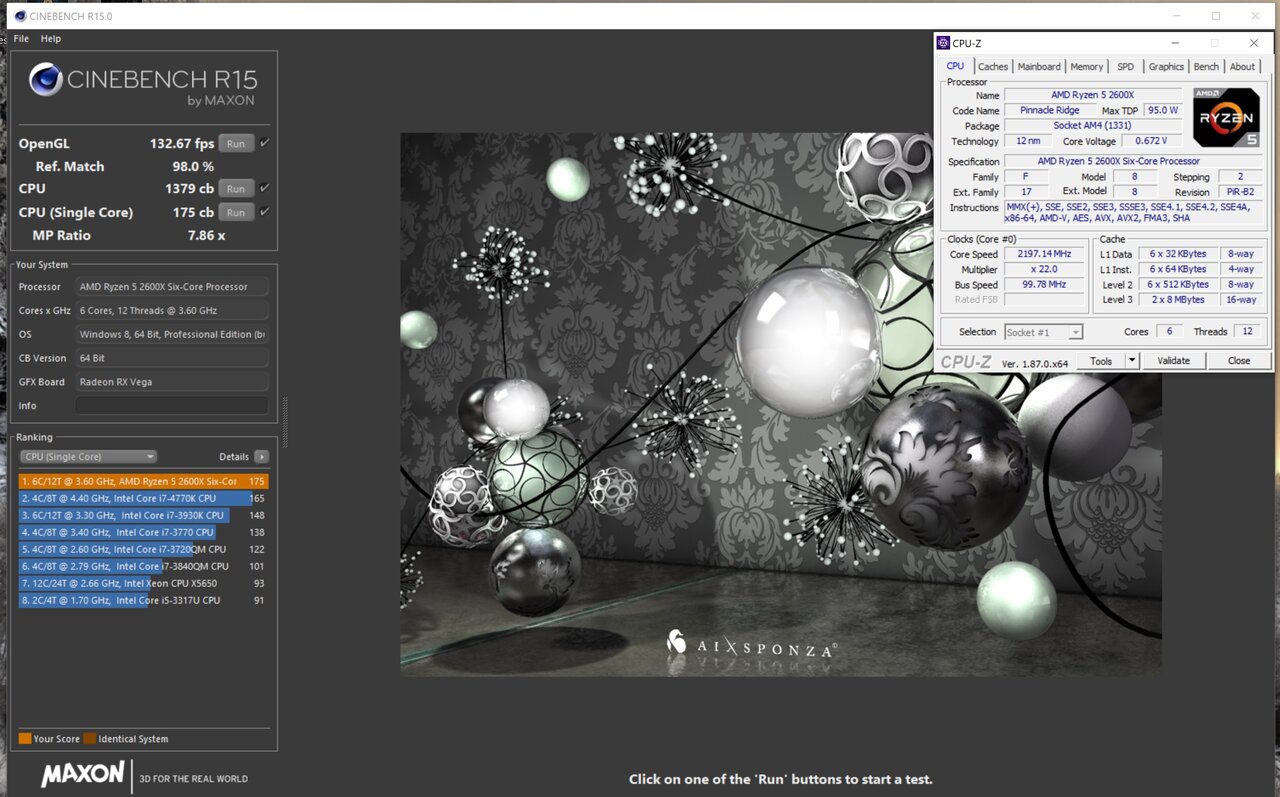
Task: Click the Validate button in CPU-Z
Action: (x=1173, y=361)
